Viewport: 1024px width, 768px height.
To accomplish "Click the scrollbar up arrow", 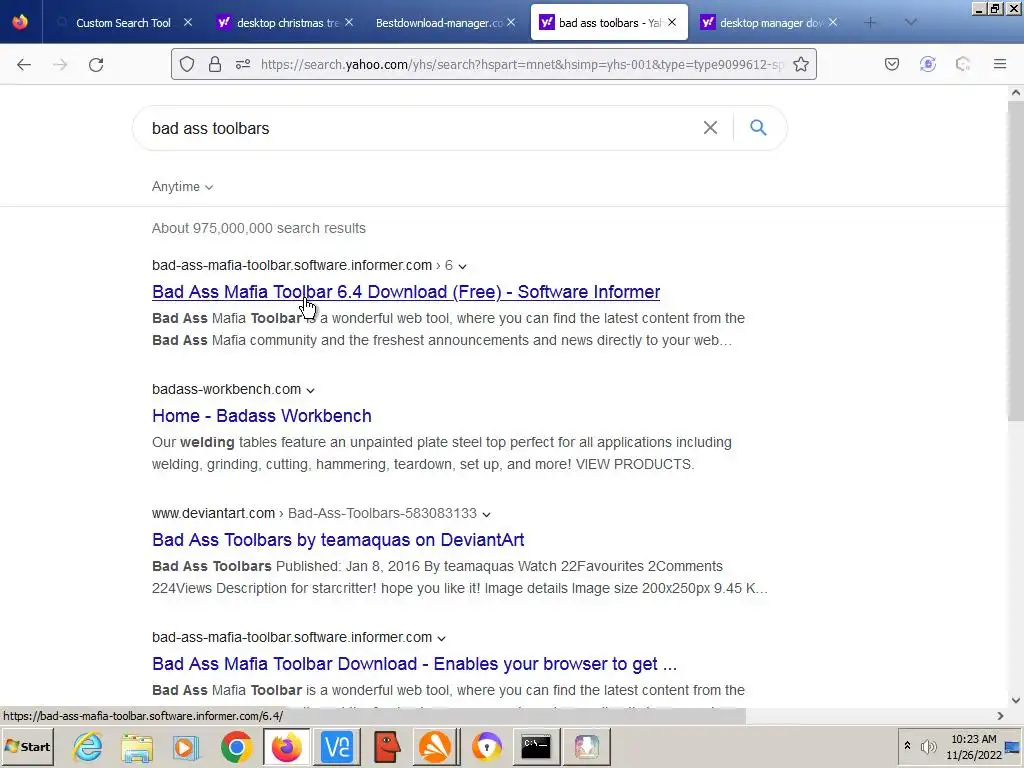I will (x=1016, y=93).
